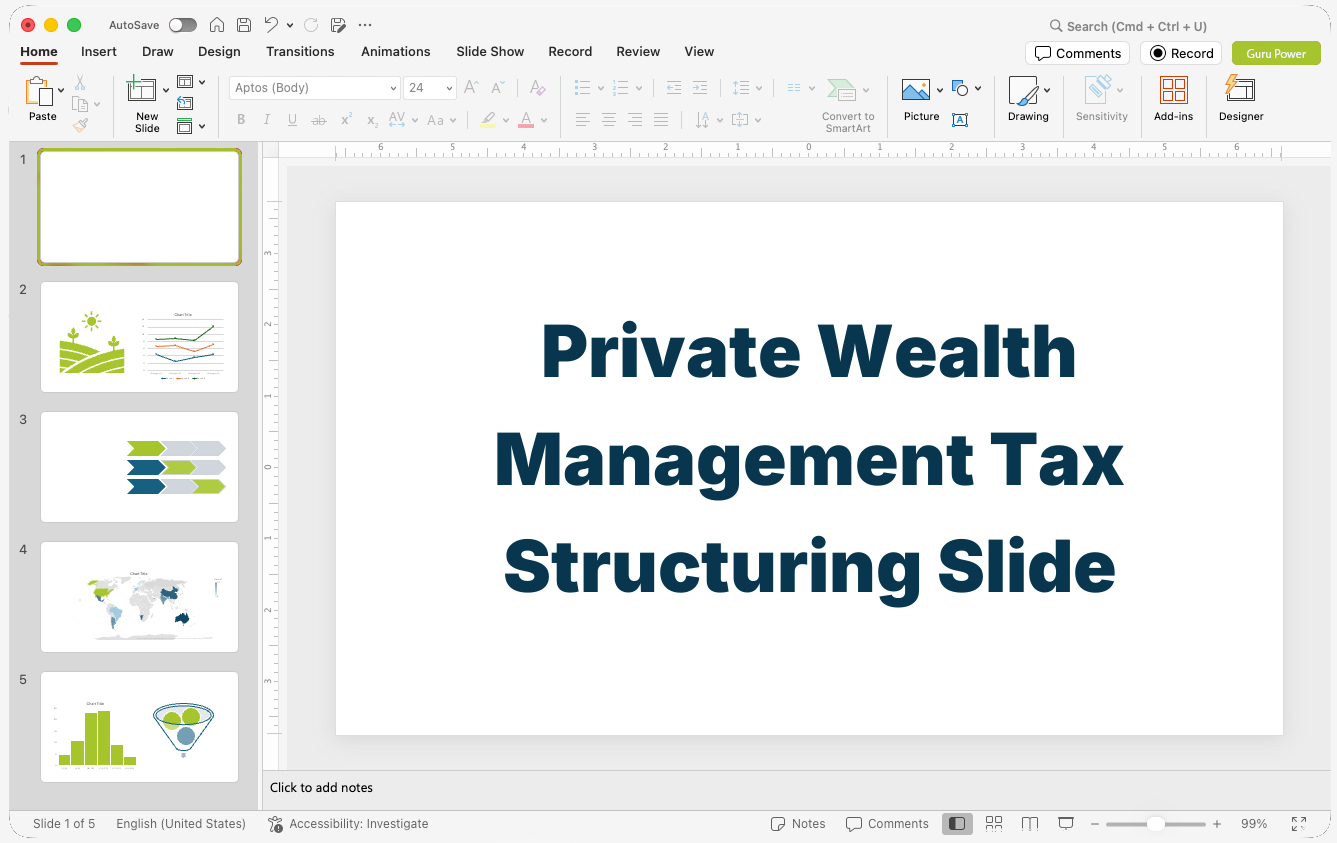1337x843 pixels.
Task: Click the Redo icon
Action: (311, 25)
